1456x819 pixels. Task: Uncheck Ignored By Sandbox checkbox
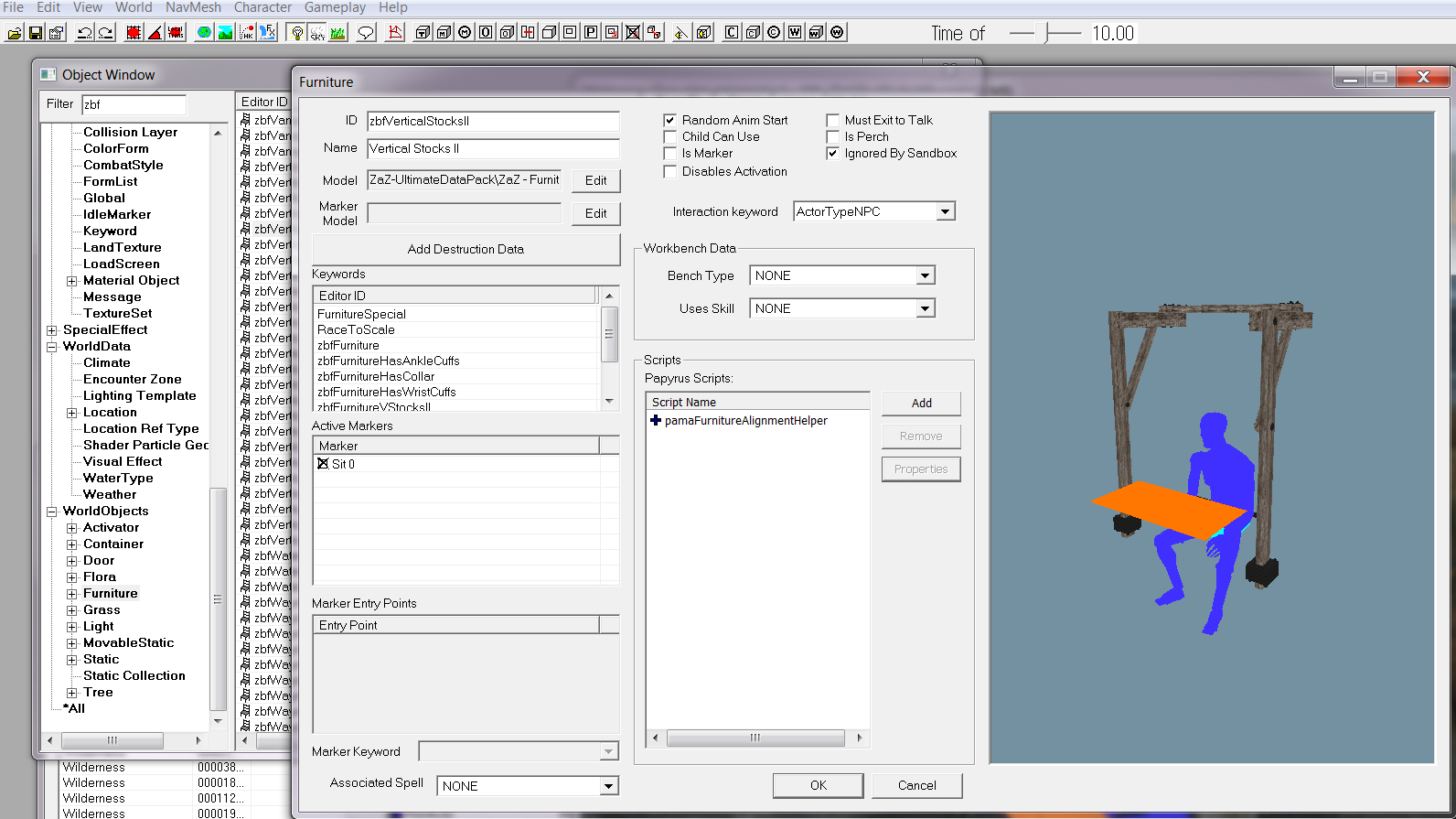[x=833, y=154]
